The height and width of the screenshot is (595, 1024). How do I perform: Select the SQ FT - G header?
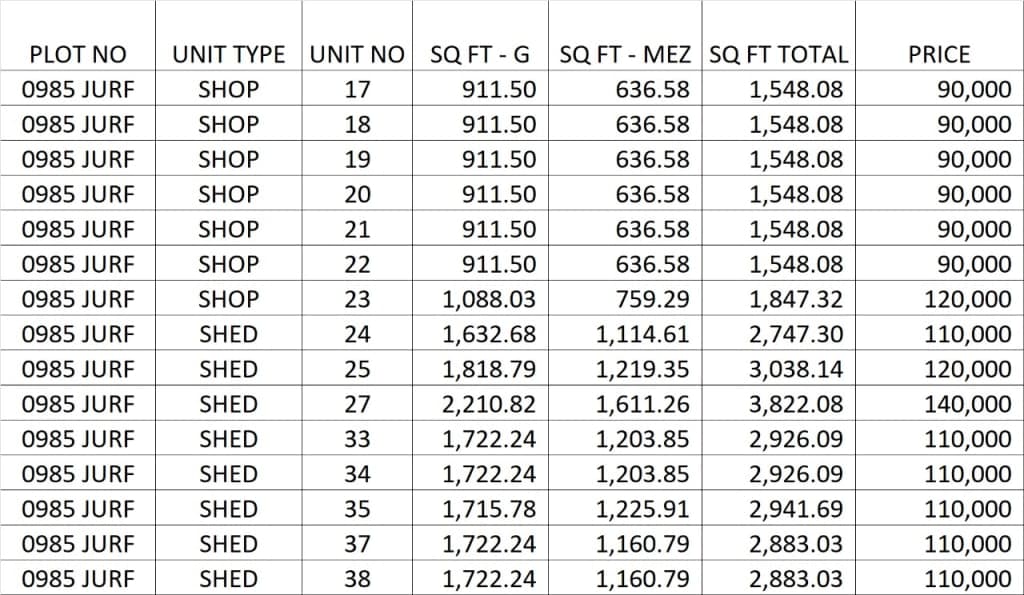pyautogui.click(x=480, y=54)
